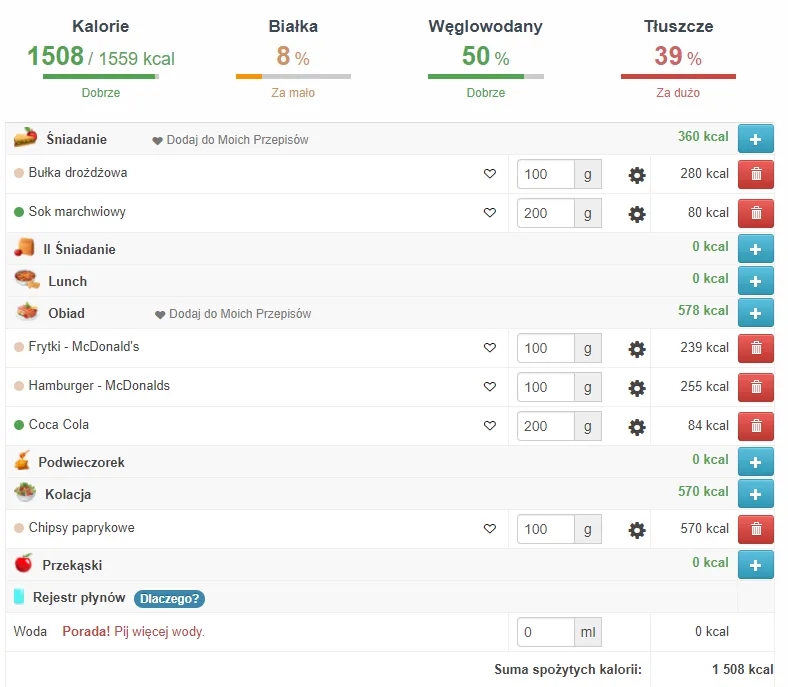
Task: Collapse the Kolacja meal section
Action: 67,494
